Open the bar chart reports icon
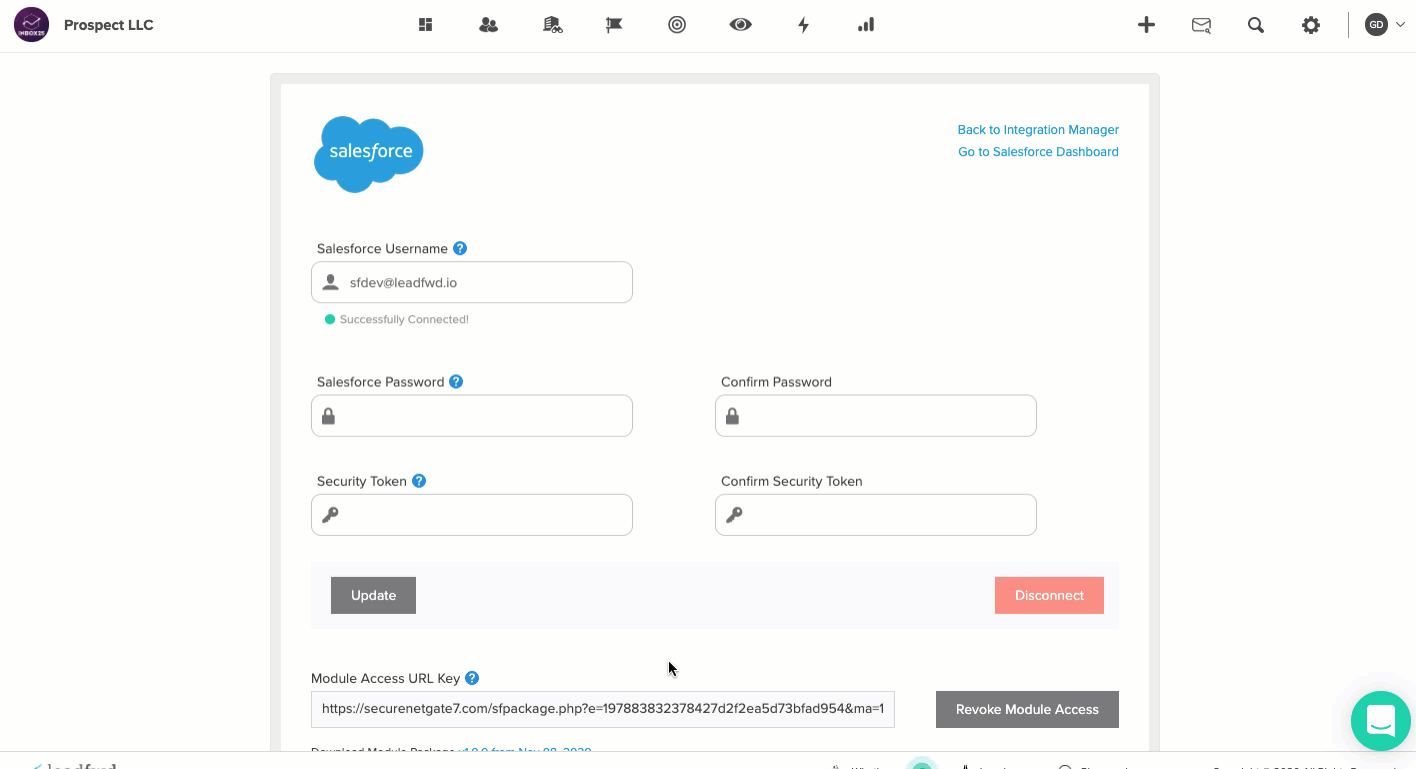 pos(866,25)
